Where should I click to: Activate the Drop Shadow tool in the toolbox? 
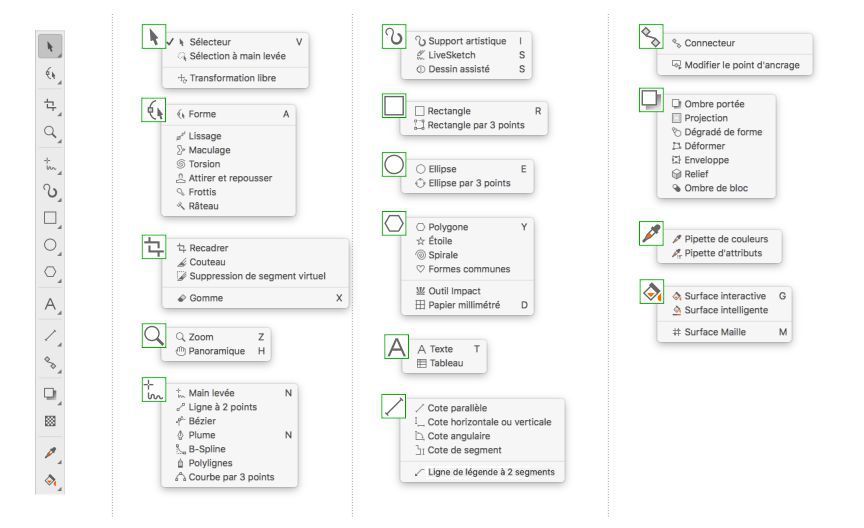click(x=48, y=394)
